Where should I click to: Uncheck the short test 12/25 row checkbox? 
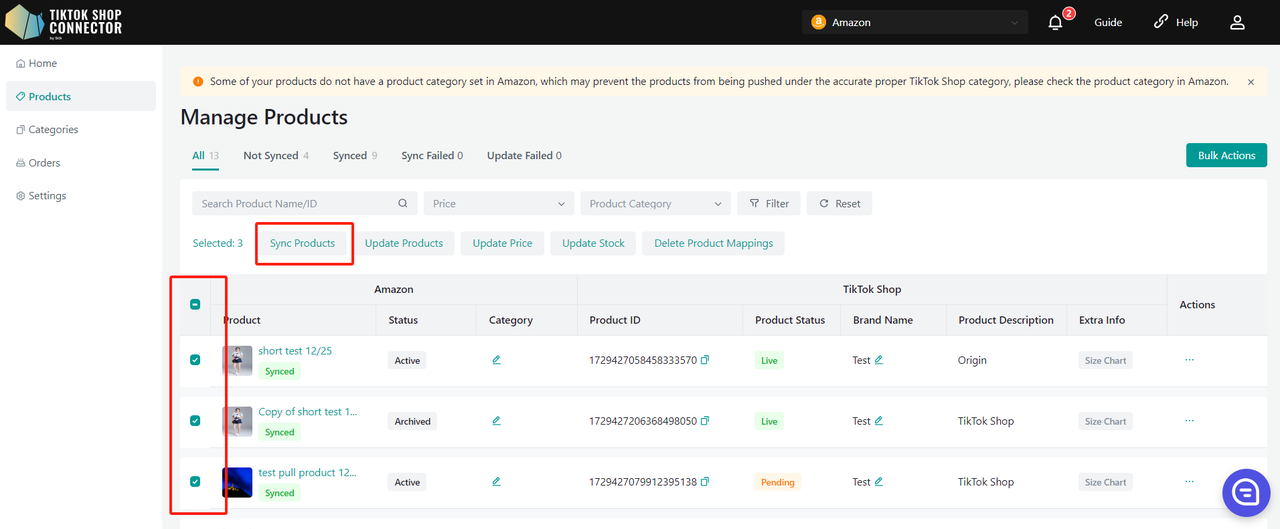(x=195, y=360)
